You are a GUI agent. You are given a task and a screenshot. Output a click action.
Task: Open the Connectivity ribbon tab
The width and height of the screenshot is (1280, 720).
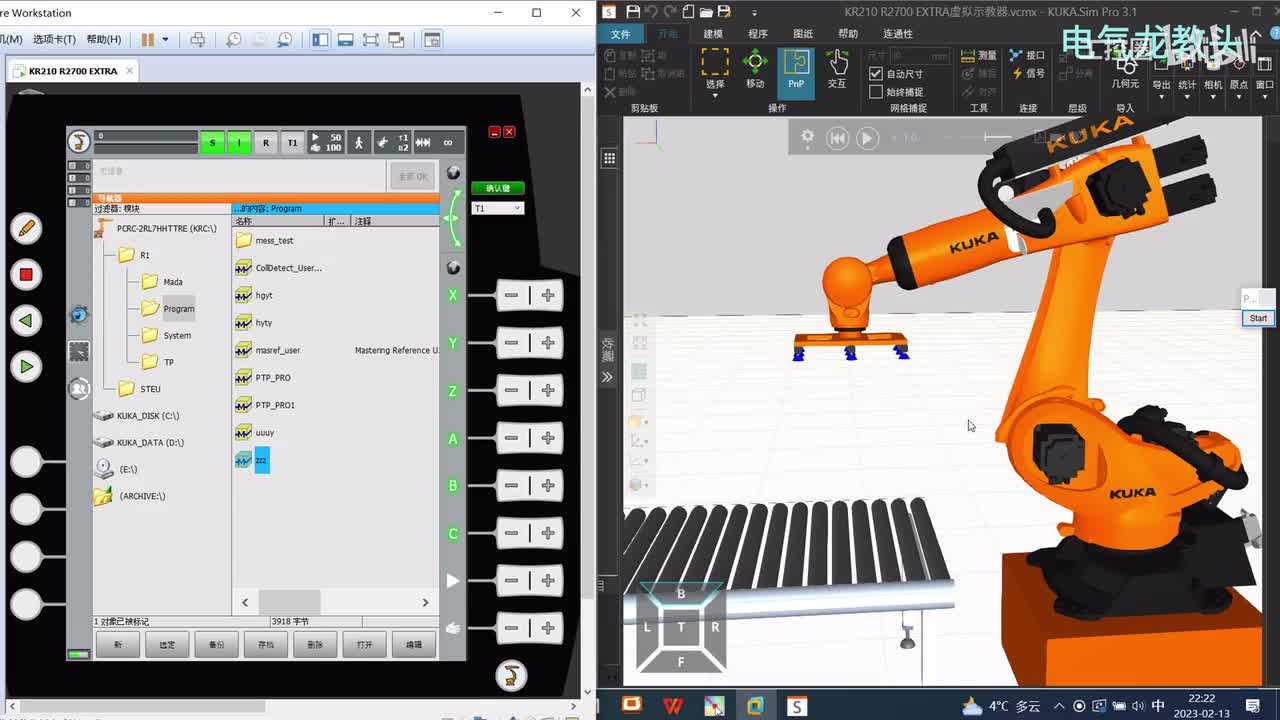[897, 34]
